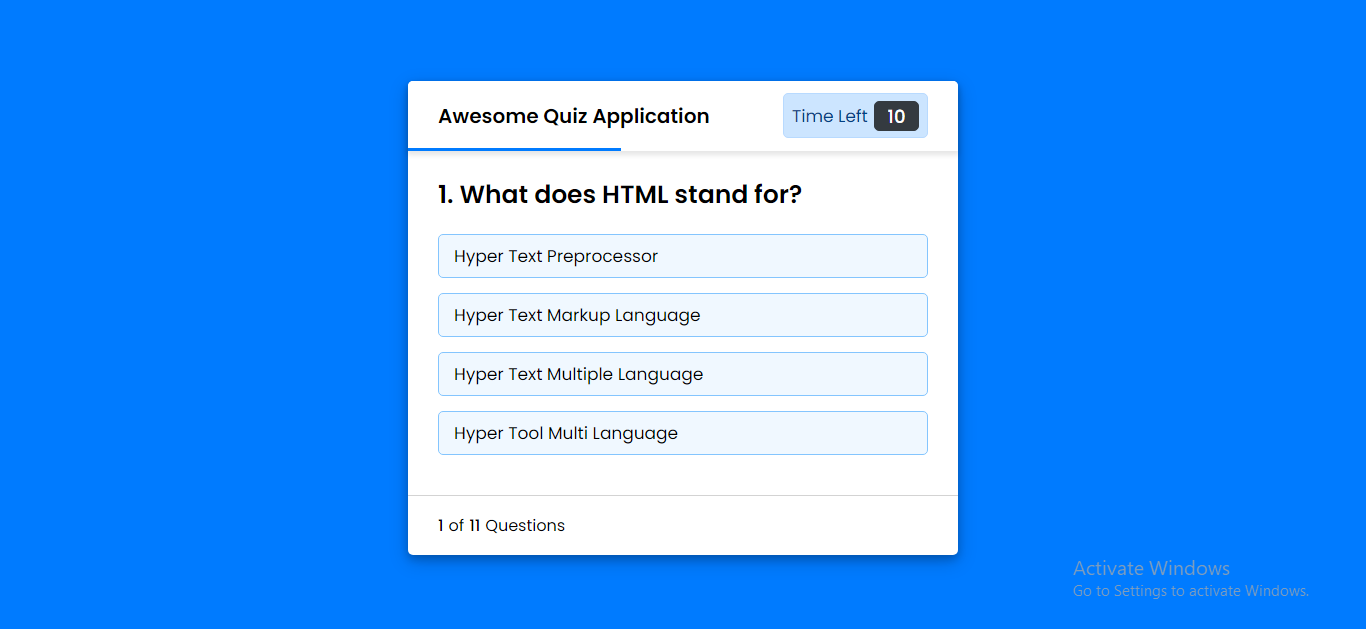Choose the Hyper Text Markup Language option

pyautogui.click(x=682, y=315)
